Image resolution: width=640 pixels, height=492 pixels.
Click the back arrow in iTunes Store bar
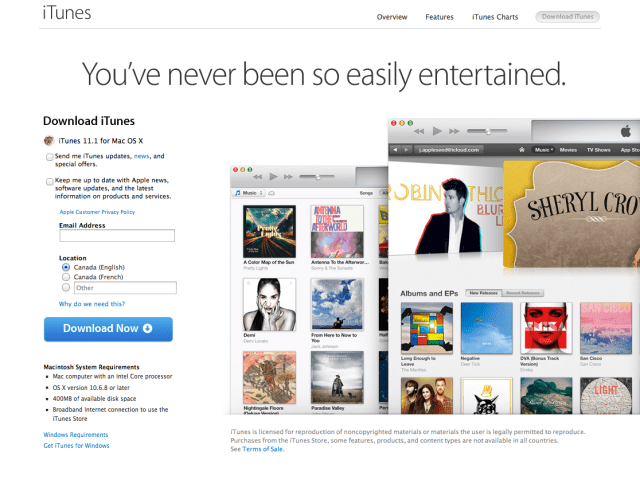395,150
